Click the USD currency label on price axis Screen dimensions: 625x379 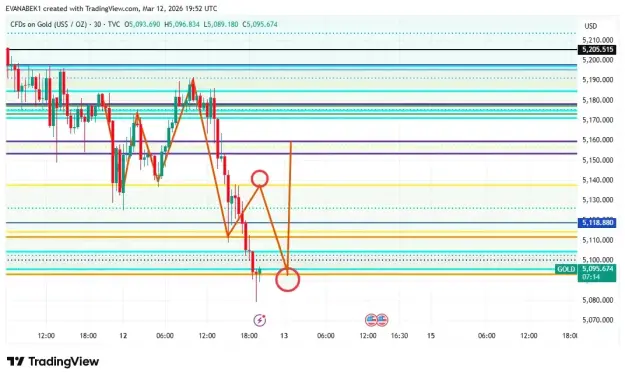click(591, 26)
